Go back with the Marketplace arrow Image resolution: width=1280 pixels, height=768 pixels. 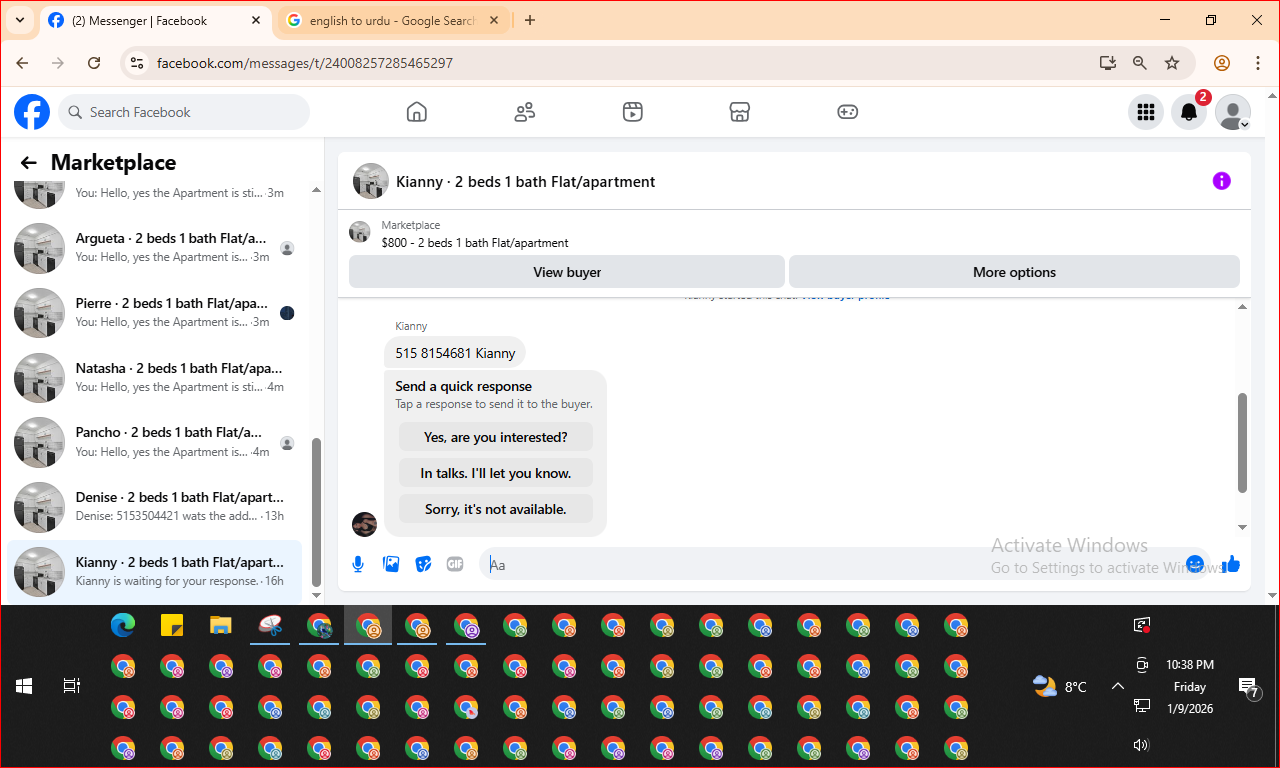[x=28, y=163]
